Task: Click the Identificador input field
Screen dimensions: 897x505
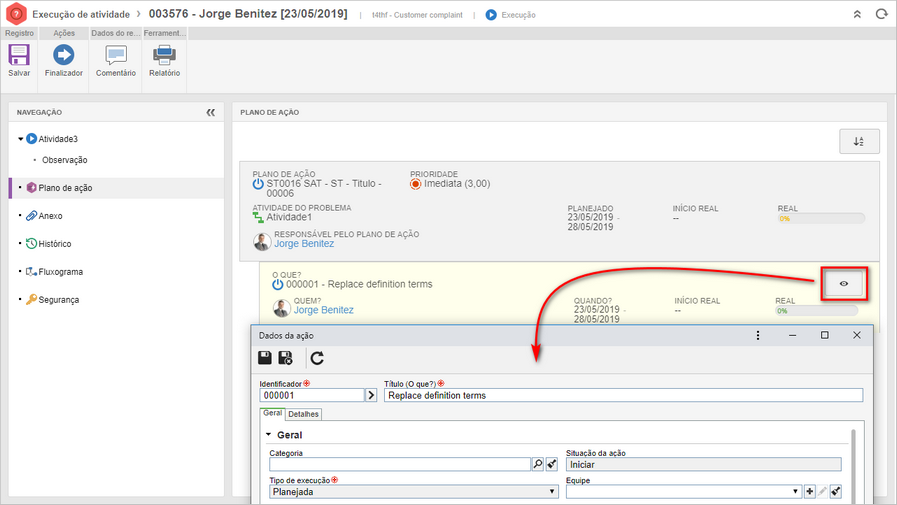Action: tap(312, 395)
